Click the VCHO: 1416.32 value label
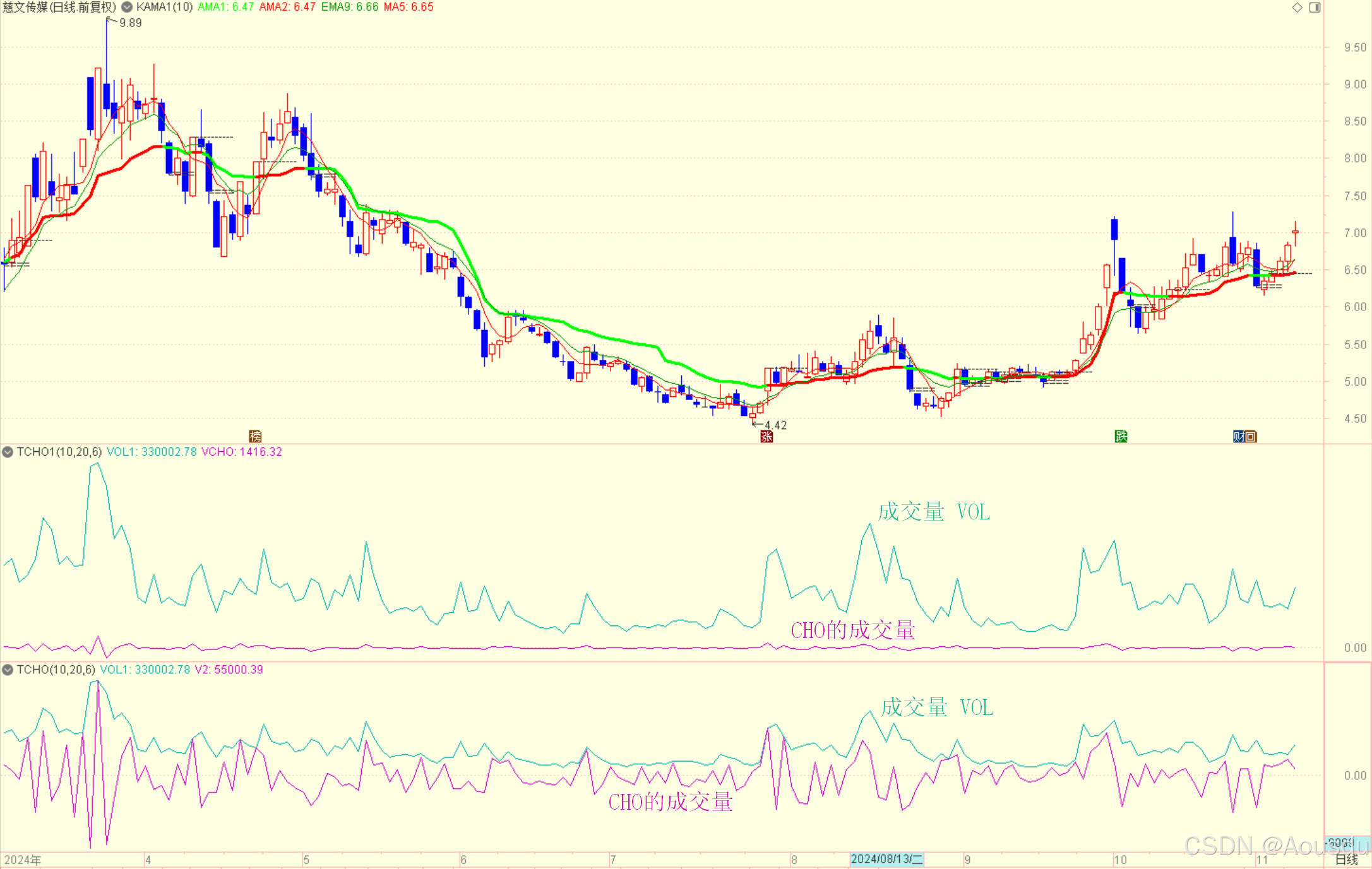Image resolution: width=1372 pixels, height=869 pixels. [241, 452]
